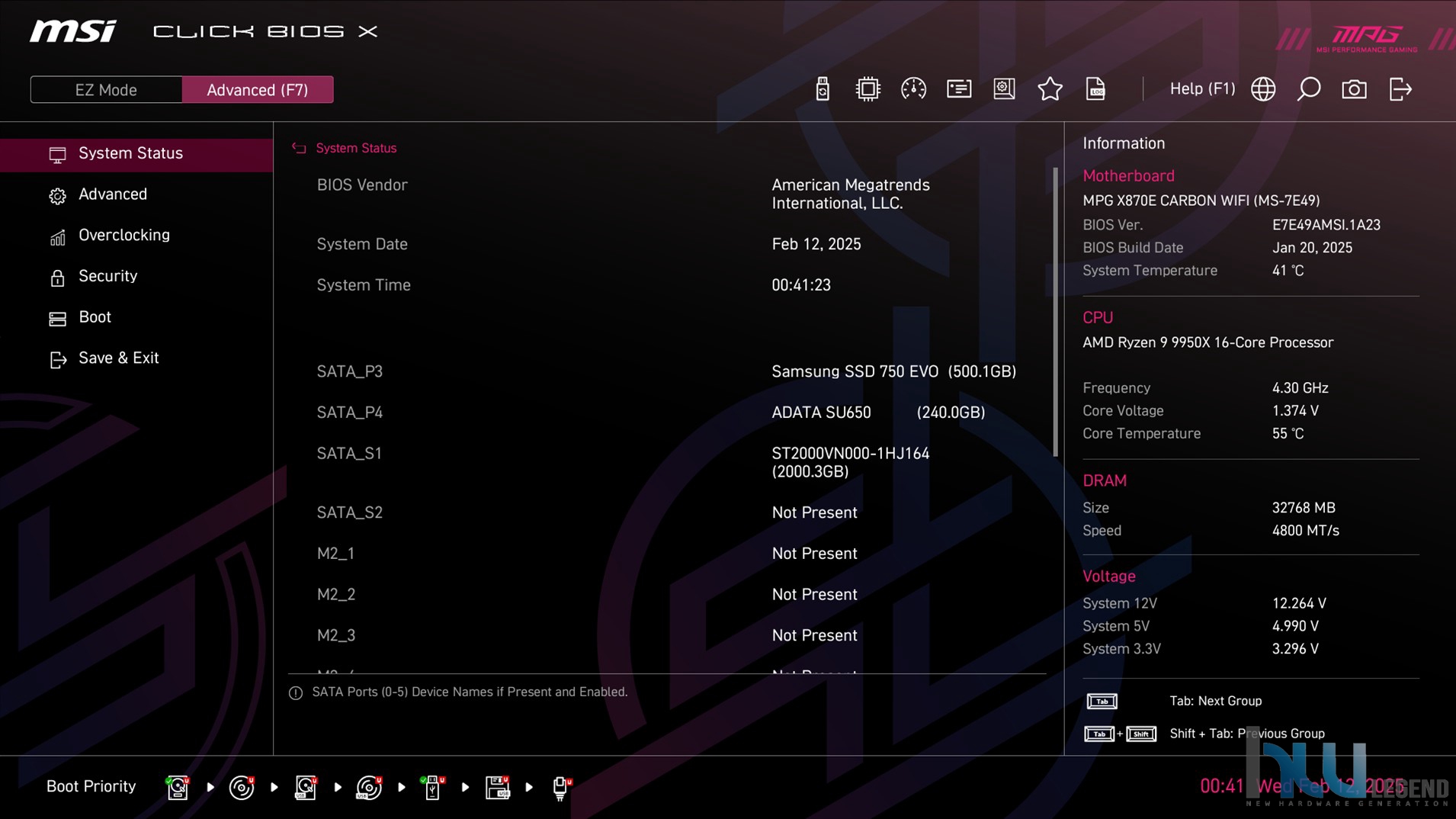The width and height of the screenshot is (1456, 819).
Task: Click the DRAM Speed value 4800 MT/s
Action: click(1305, 531)
